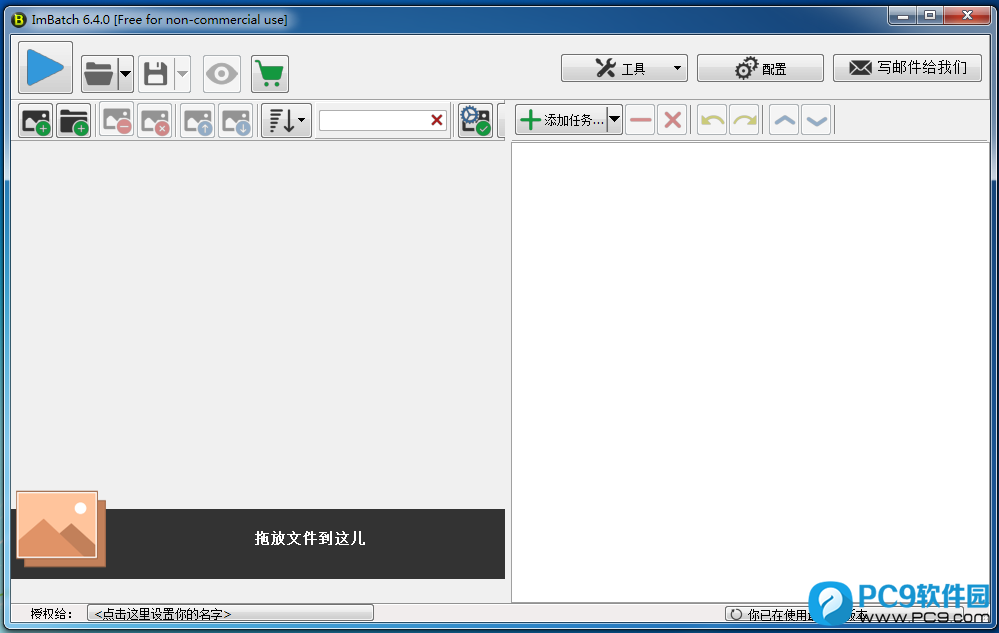This screenshot has height=633, width=999.
Task: Open a saved task list with folder icon
Action: coord(99,74)
